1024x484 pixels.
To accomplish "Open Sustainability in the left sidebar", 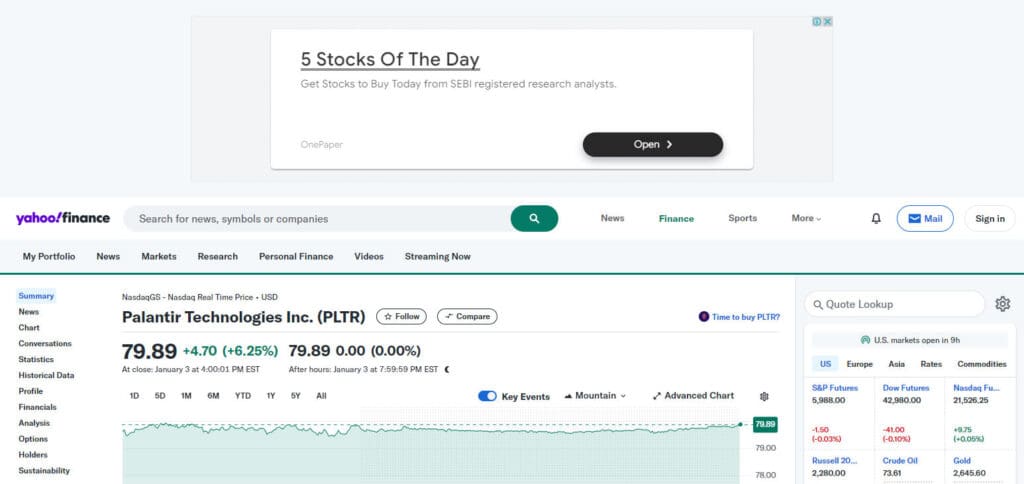I will pyautogui.click(x=44, y=471).
